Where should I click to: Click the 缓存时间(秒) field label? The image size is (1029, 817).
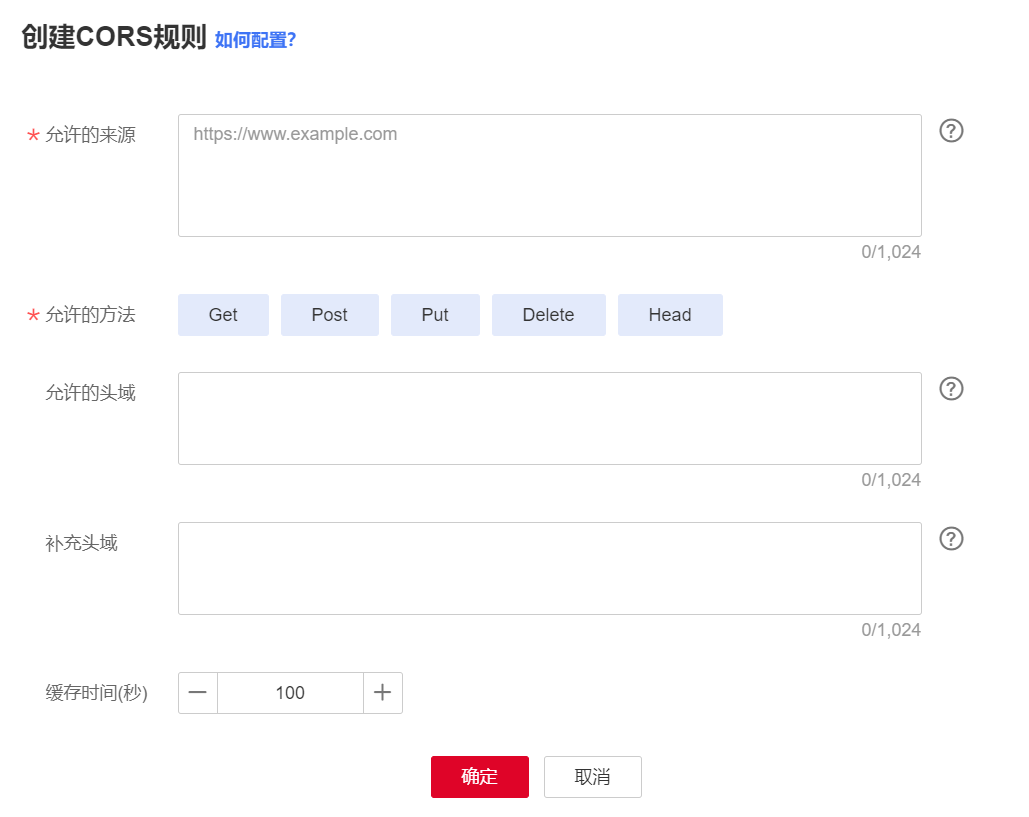pyautogui.click(x=96, y=693)
